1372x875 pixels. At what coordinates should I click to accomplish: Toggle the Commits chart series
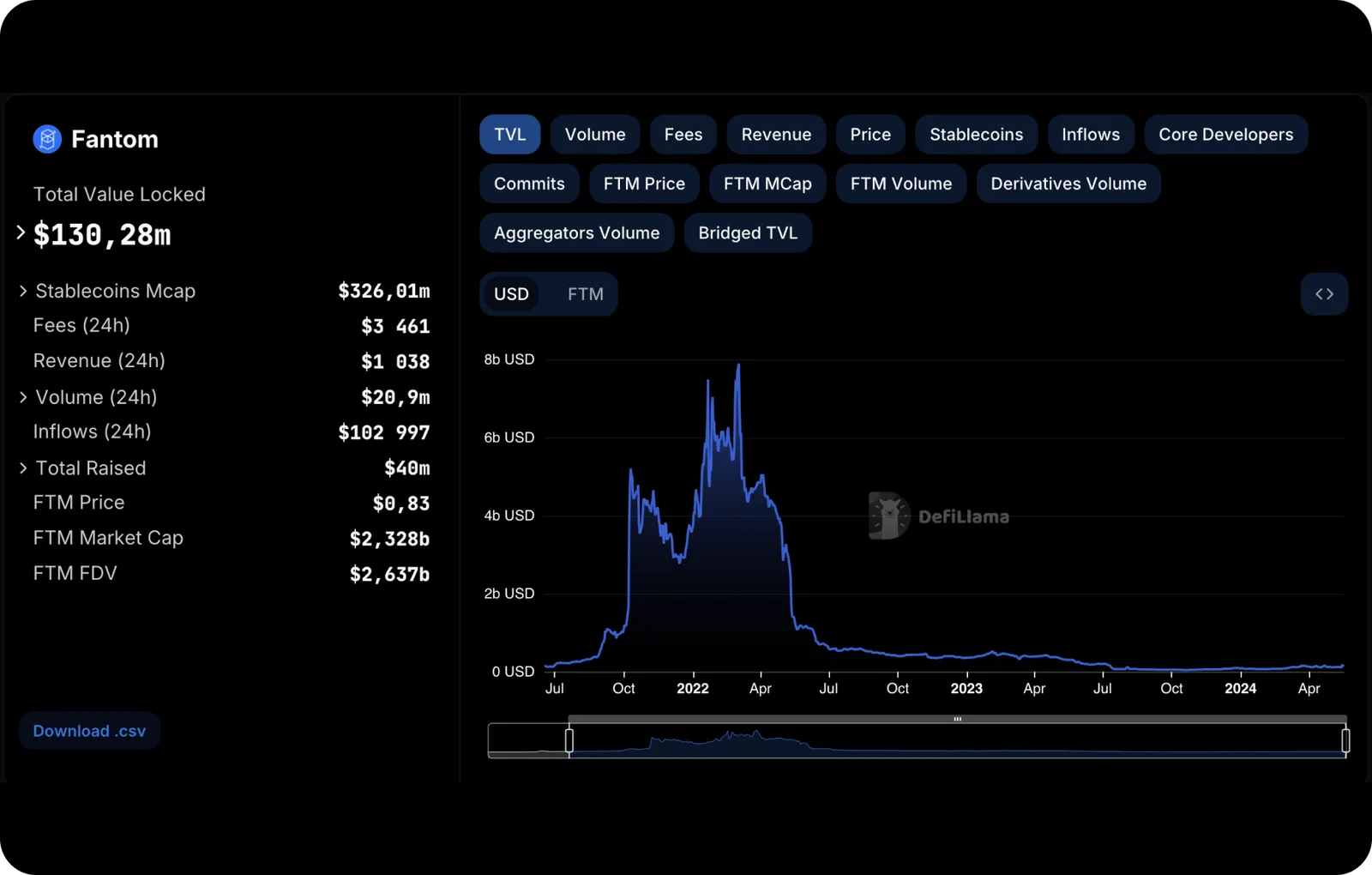coord(529,184)
